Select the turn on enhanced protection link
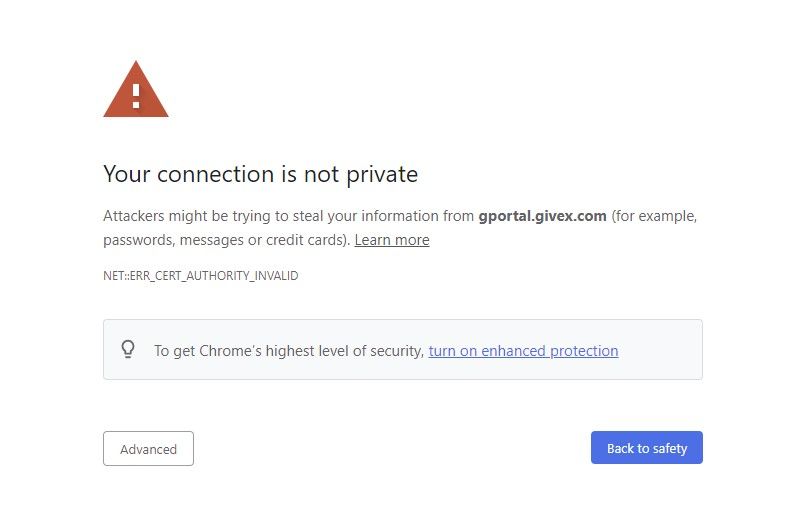The image size is (788, 522). pyautogui.click(x=523, y=351)
